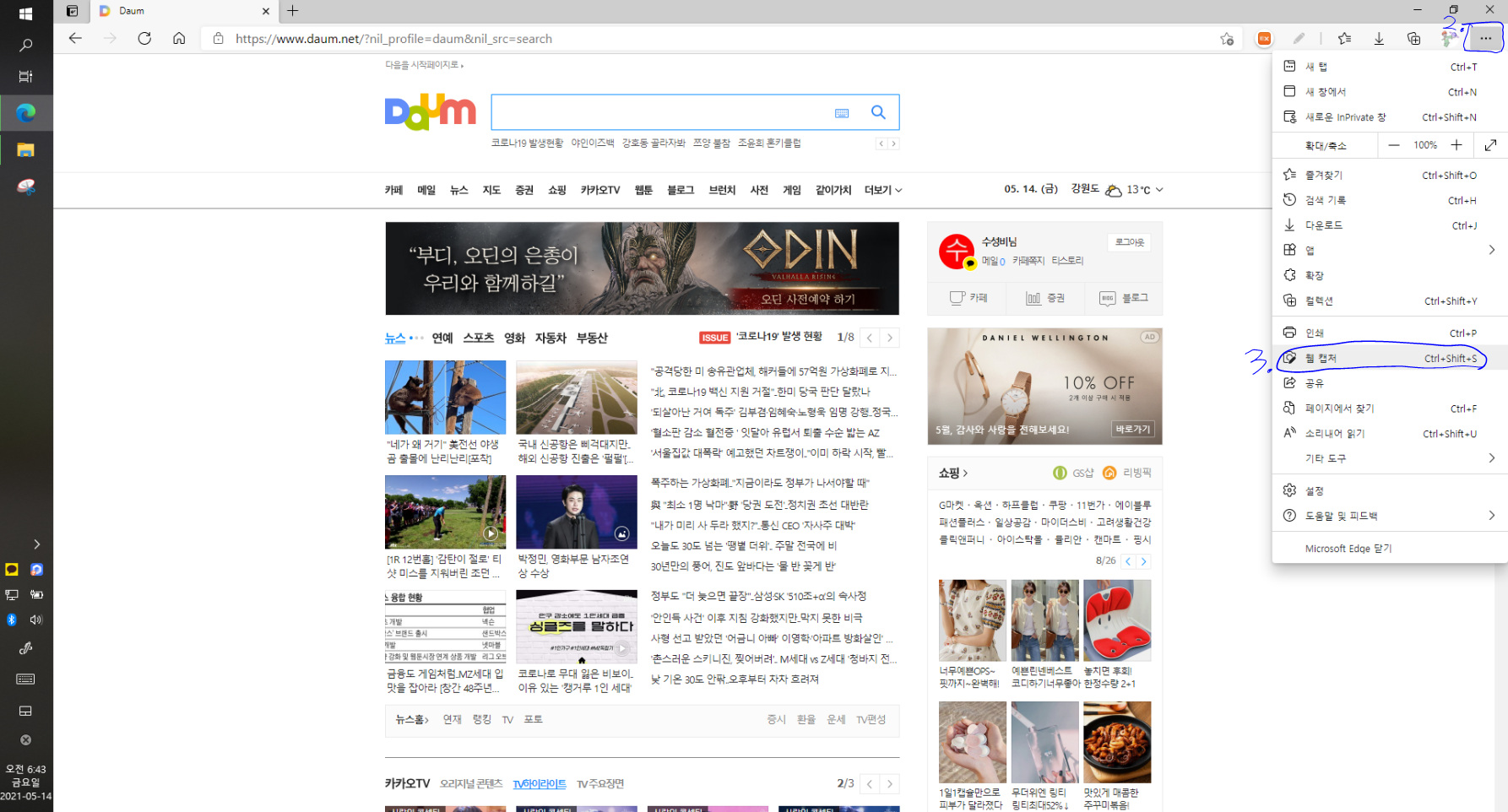The image size is (1508, 812).
Task: Open Windows Start menu
Action: coord(25,14)
